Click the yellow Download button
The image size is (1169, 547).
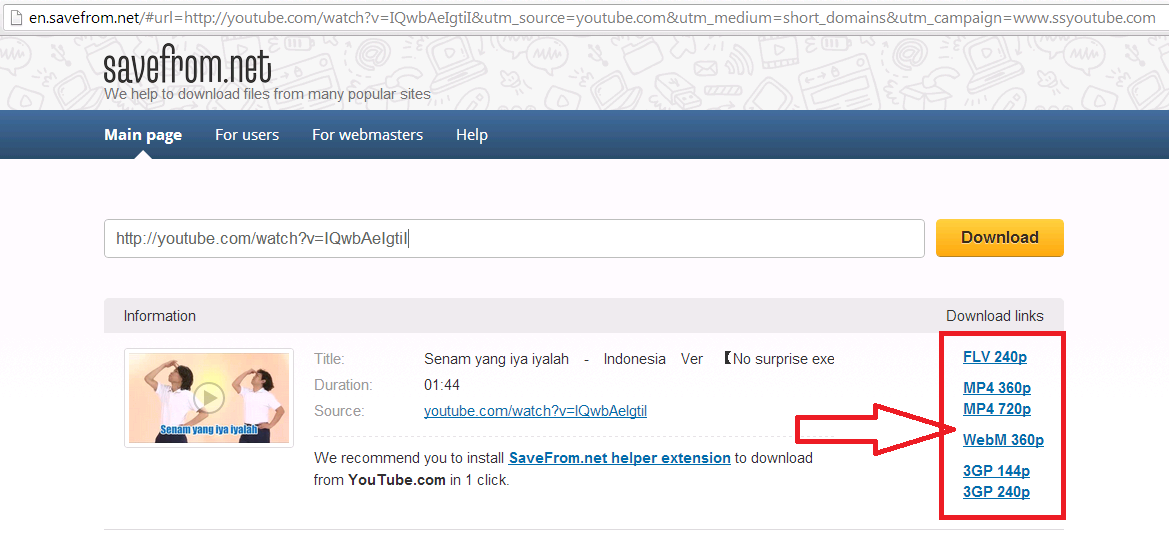coord(1000,238)
